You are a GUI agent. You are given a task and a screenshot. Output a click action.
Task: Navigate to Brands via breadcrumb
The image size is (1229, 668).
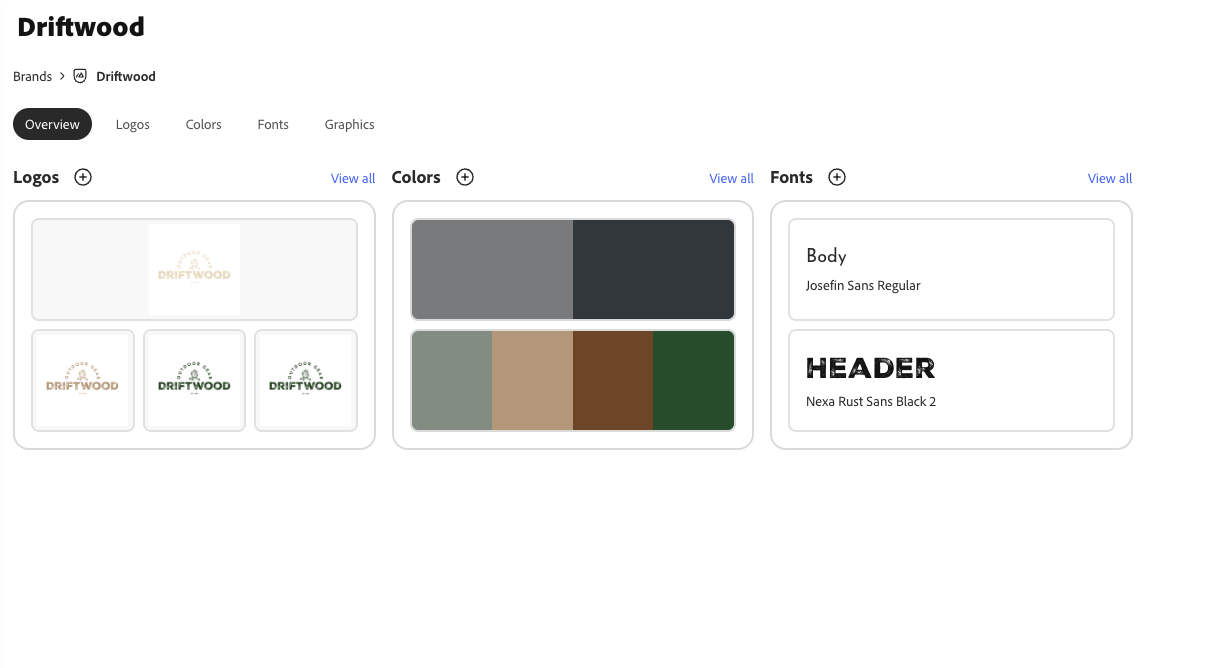tap(32, 76)
